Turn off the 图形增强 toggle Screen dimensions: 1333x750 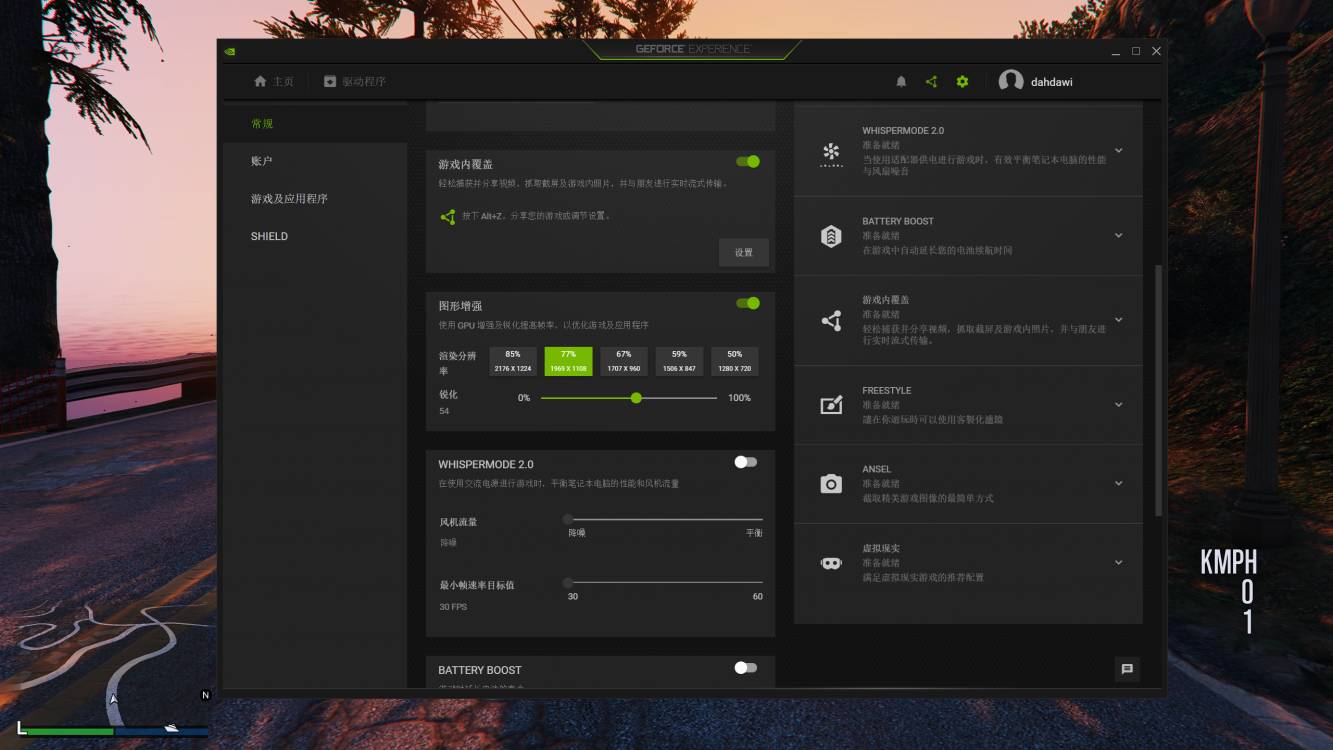coord(748,303)
